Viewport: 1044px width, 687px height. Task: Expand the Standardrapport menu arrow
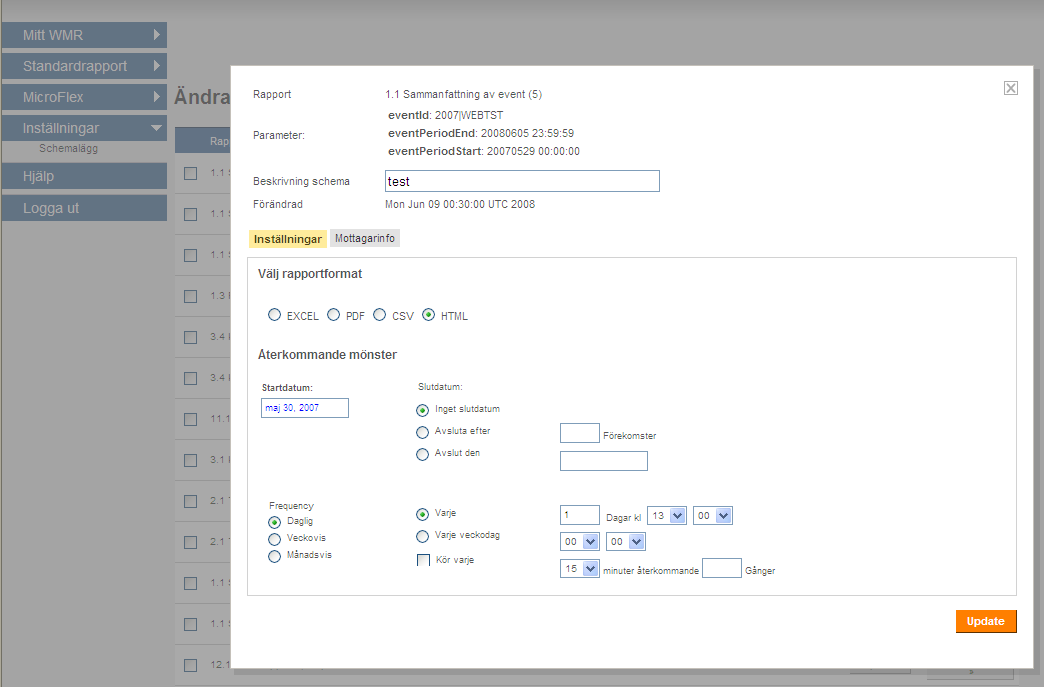tap(156, 65)
